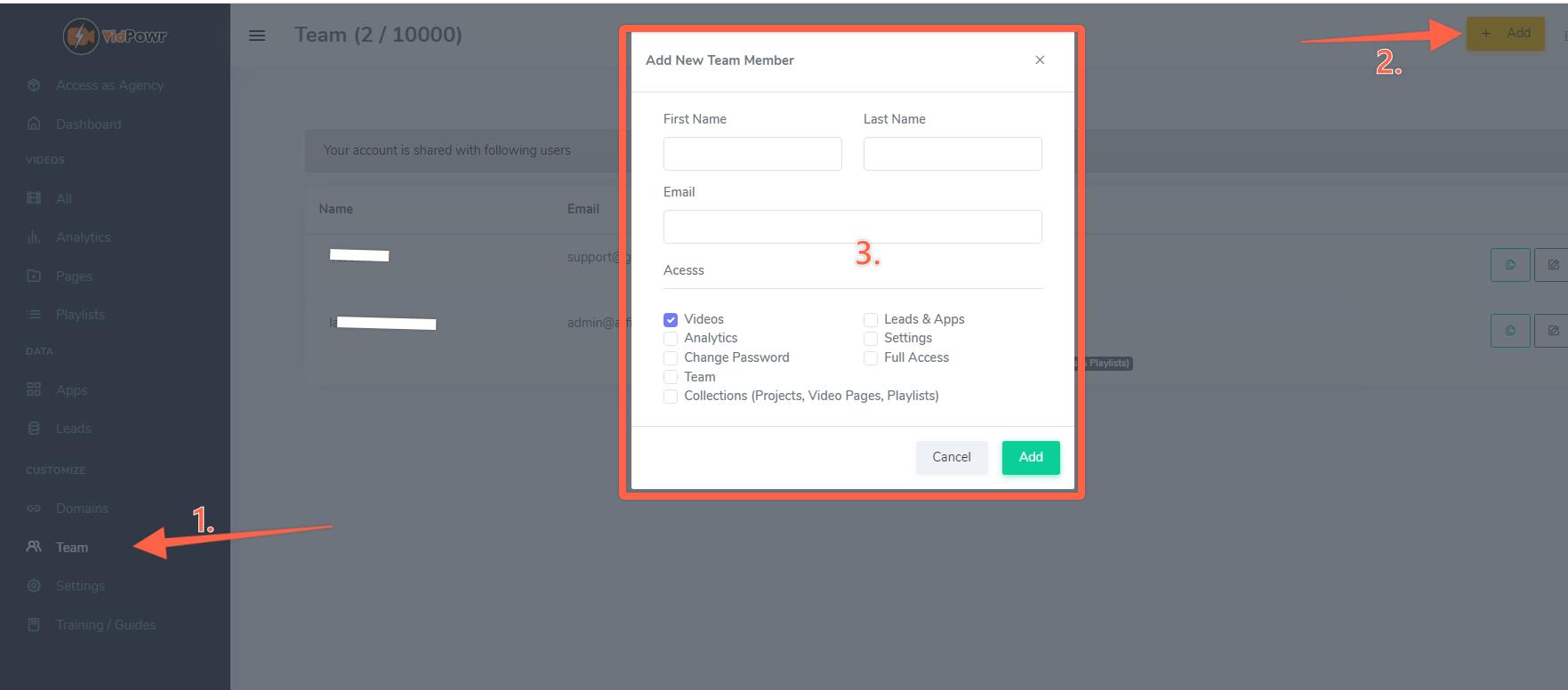Click the Apps grid icon

[x=34, y=389]
